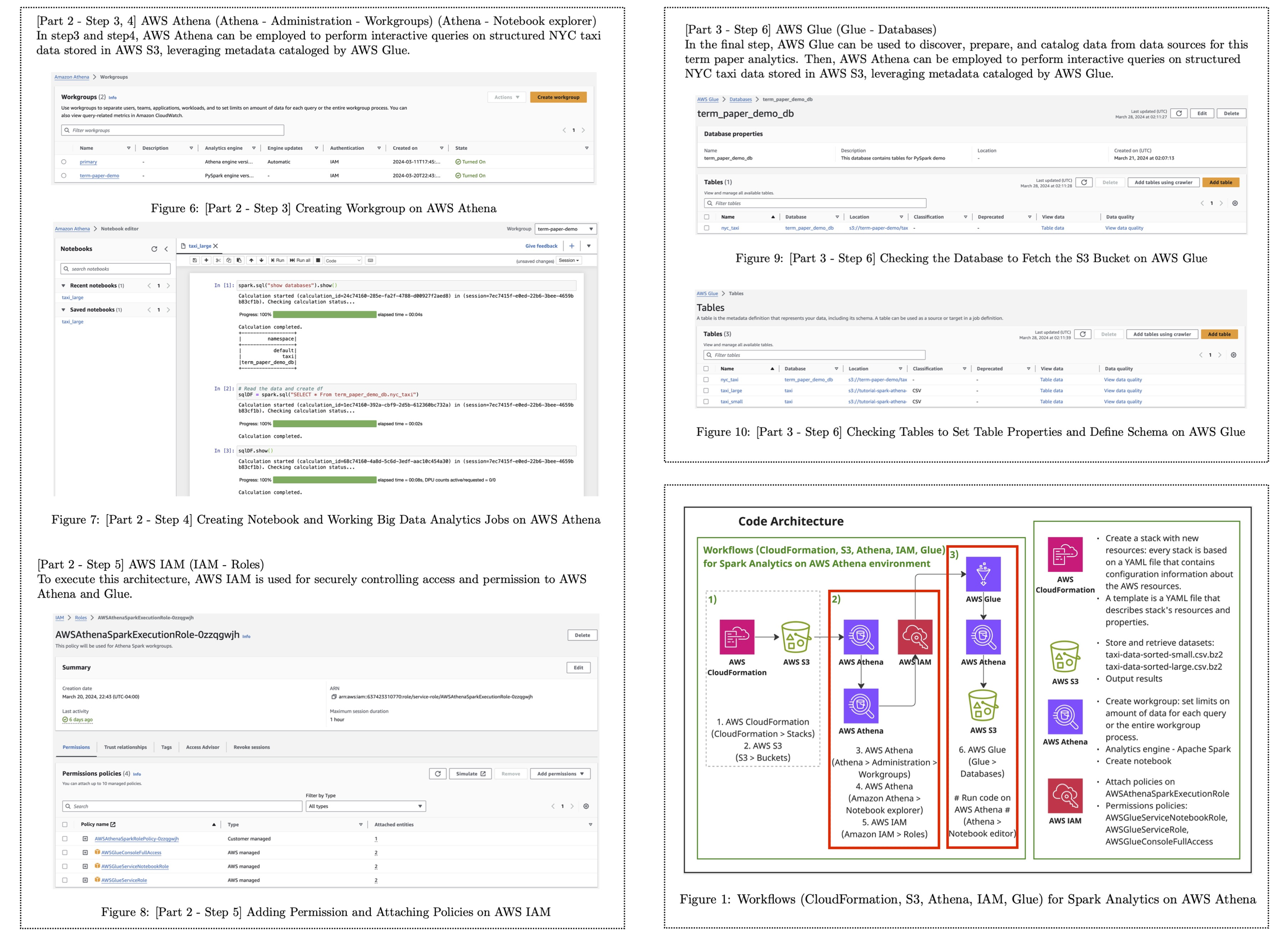Click the search notebooks input field
The image size is (1288, 937).
pyautogui.click(x=115, y=268)
